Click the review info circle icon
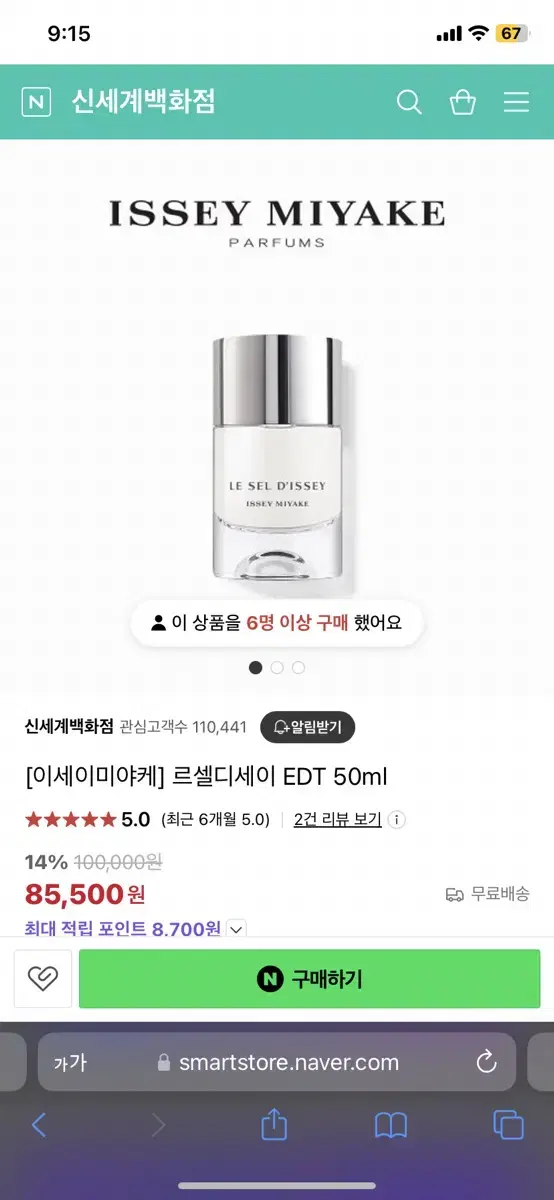554x1200 pixels. click(396, 820)
